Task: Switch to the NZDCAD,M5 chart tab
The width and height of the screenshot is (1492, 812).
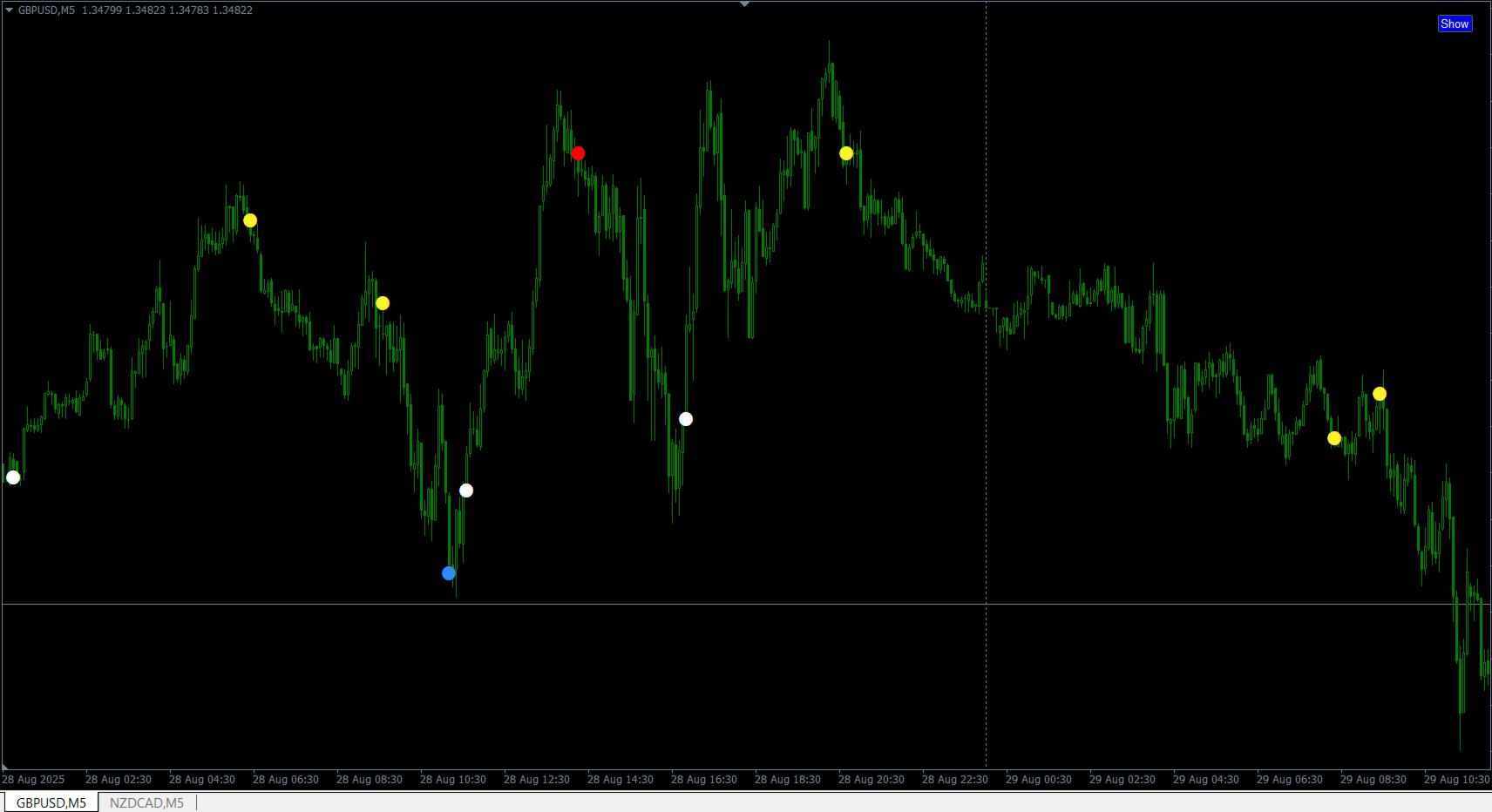Action: 146,802
